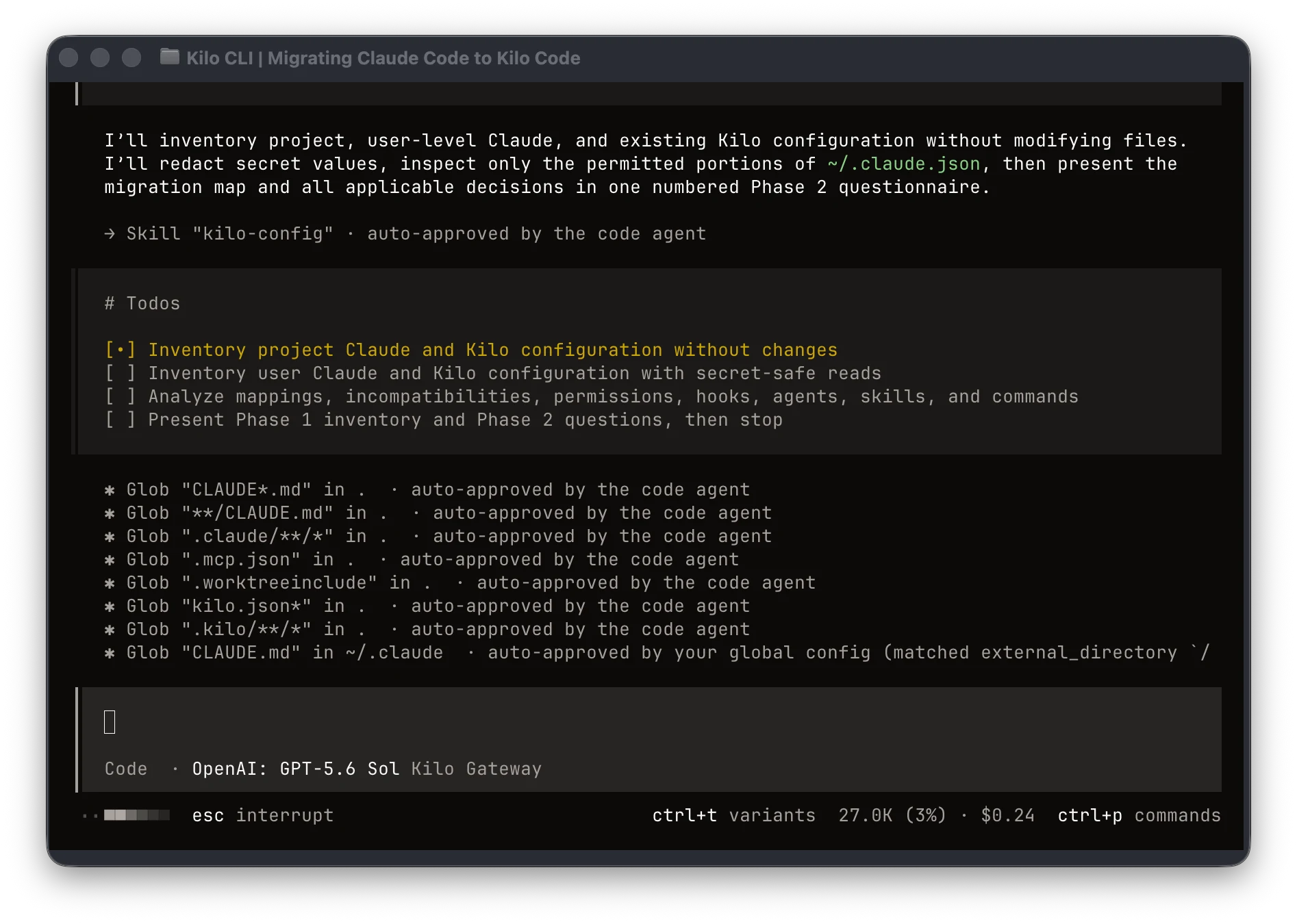Screen dimensions: 1297x924
Task: Toggle in-progress checkbox for 'Inventory project Claude and Kilo'
Action: point(120,350)
